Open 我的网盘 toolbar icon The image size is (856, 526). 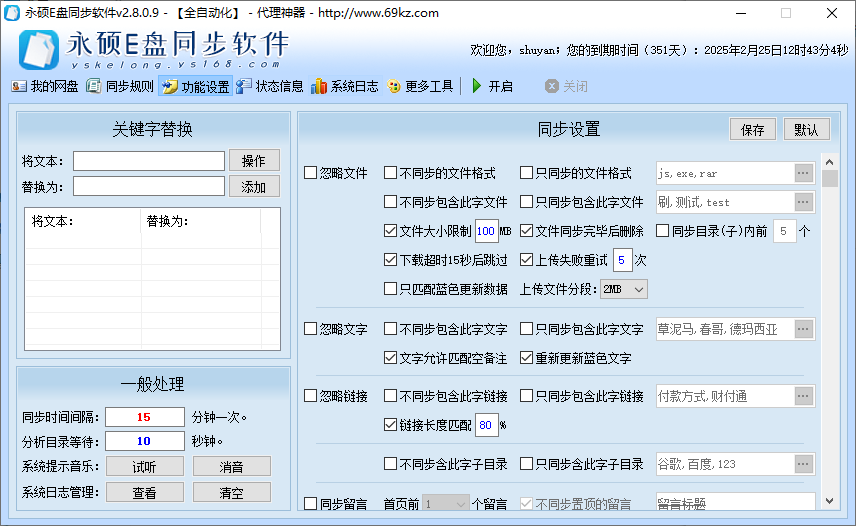pos(19,86)
